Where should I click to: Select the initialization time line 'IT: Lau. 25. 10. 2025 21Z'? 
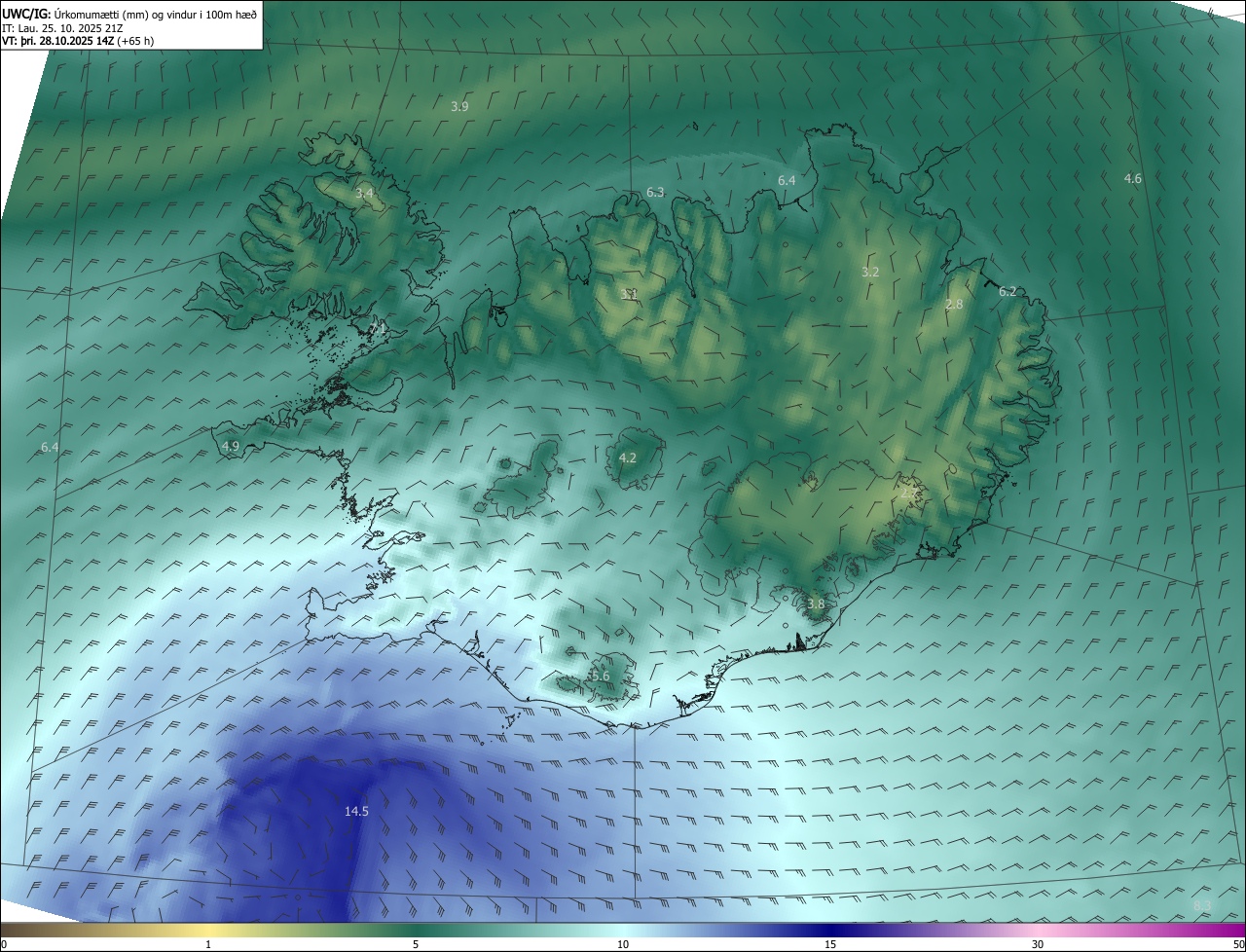62,27
